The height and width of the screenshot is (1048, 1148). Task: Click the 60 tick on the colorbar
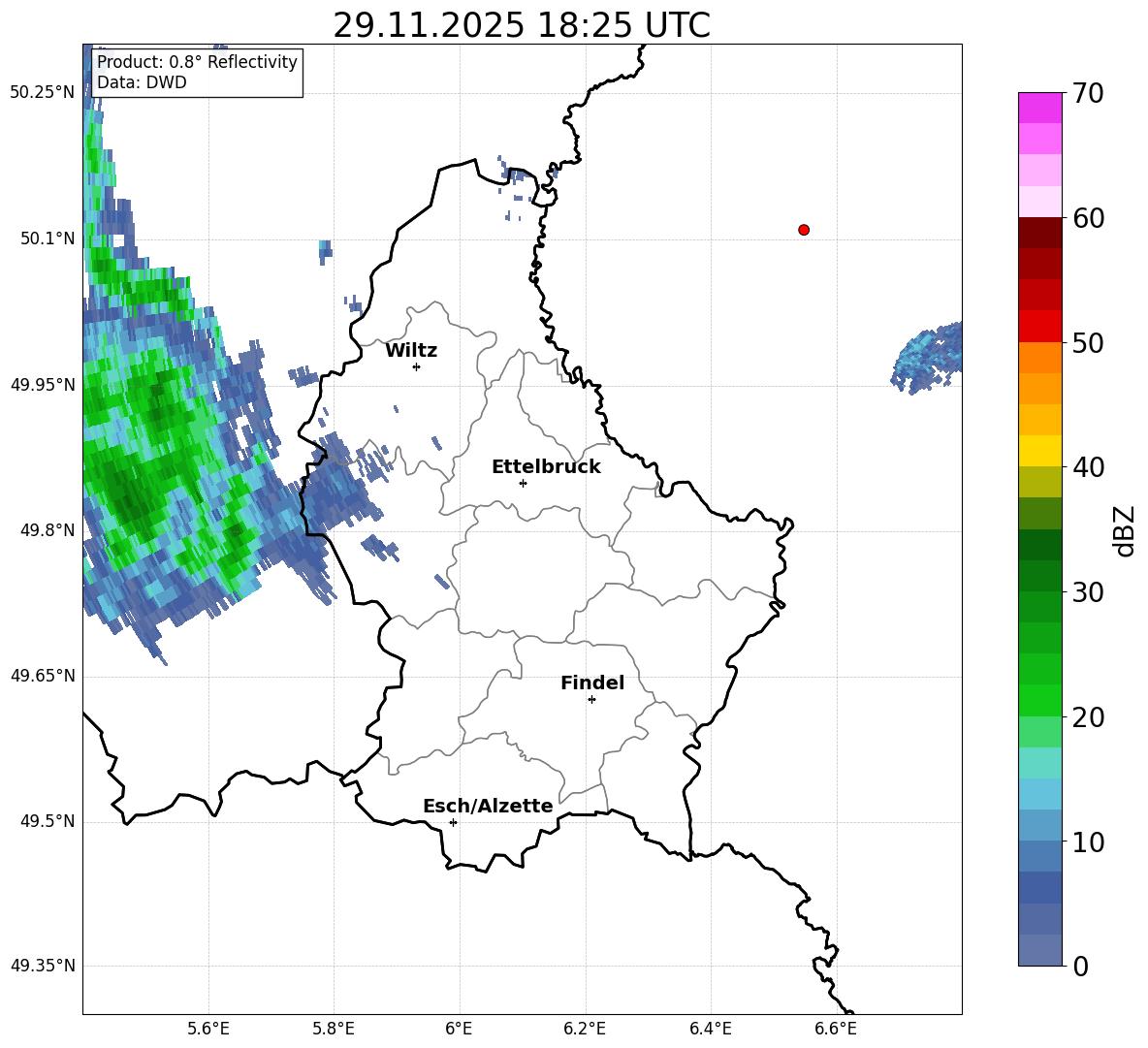click(x=1088, y=218)
